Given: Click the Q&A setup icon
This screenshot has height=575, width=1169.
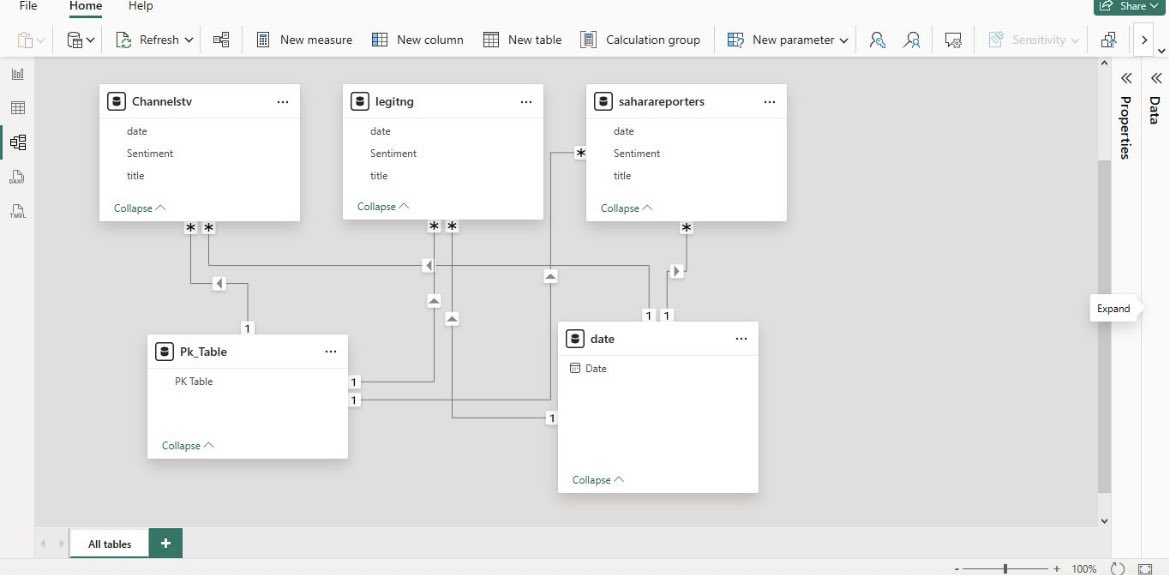Looking at the screenshot, I should click(x=952, y=40).
